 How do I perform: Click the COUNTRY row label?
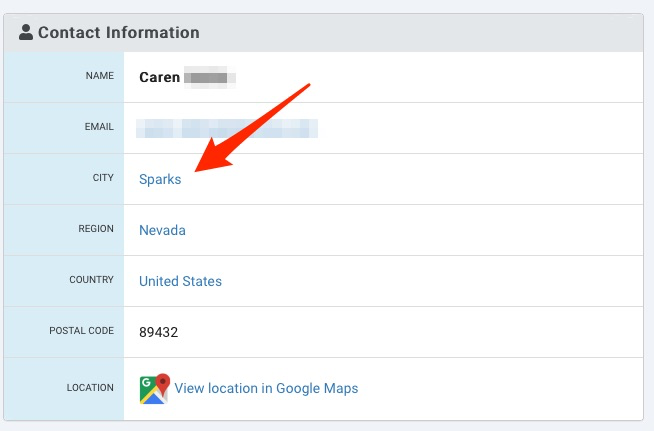(x=91, y=280)
